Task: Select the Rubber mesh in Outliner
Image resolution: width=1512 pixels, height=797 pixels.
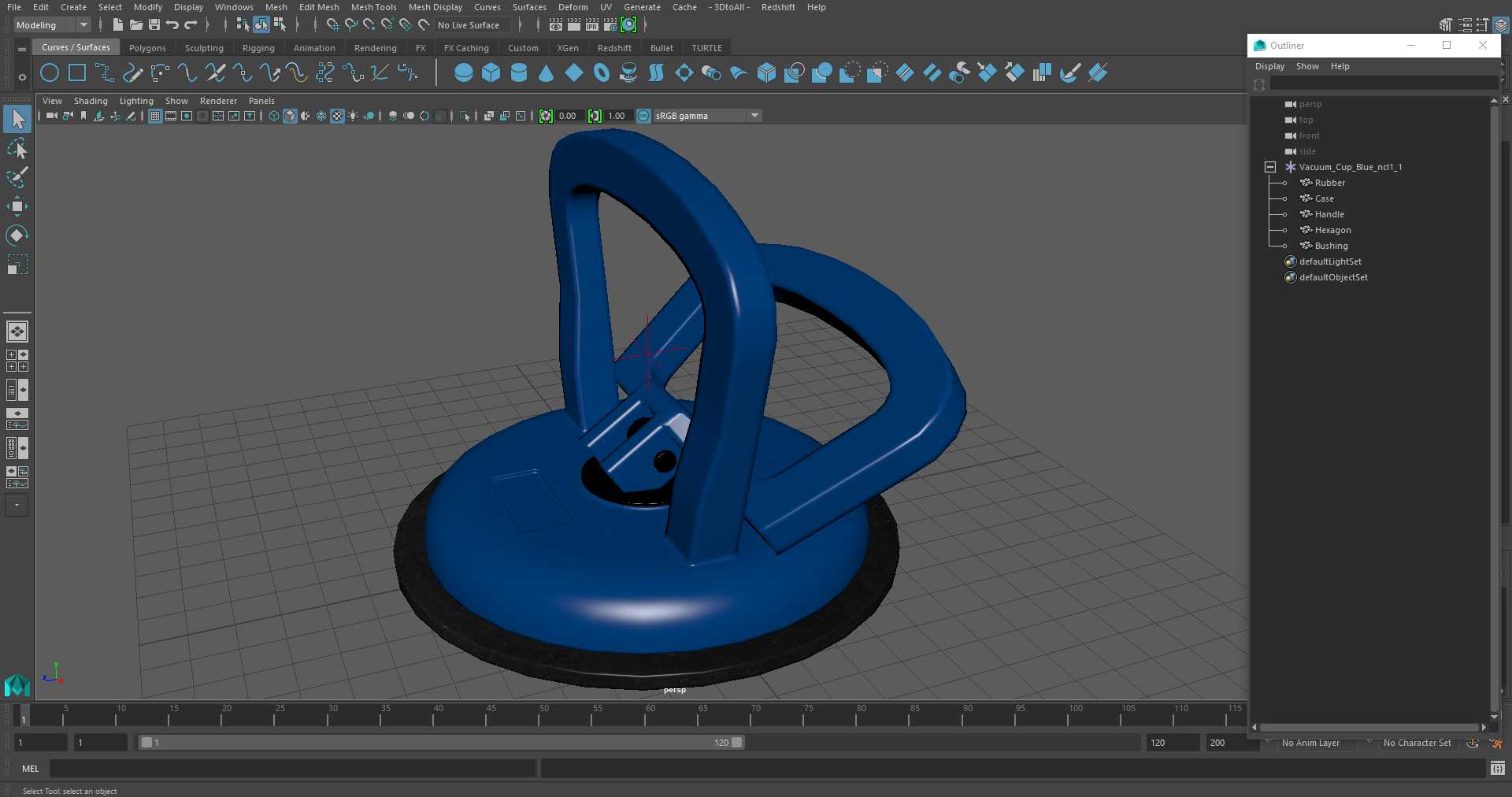Action: point(1329,183)
